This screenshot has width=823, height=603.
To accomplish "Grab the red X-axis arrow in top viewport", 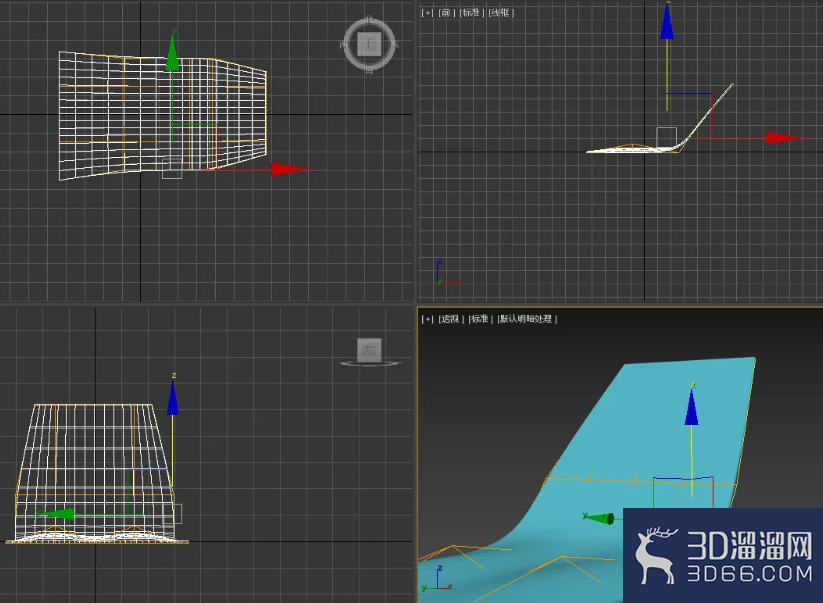I will (289, 169).
